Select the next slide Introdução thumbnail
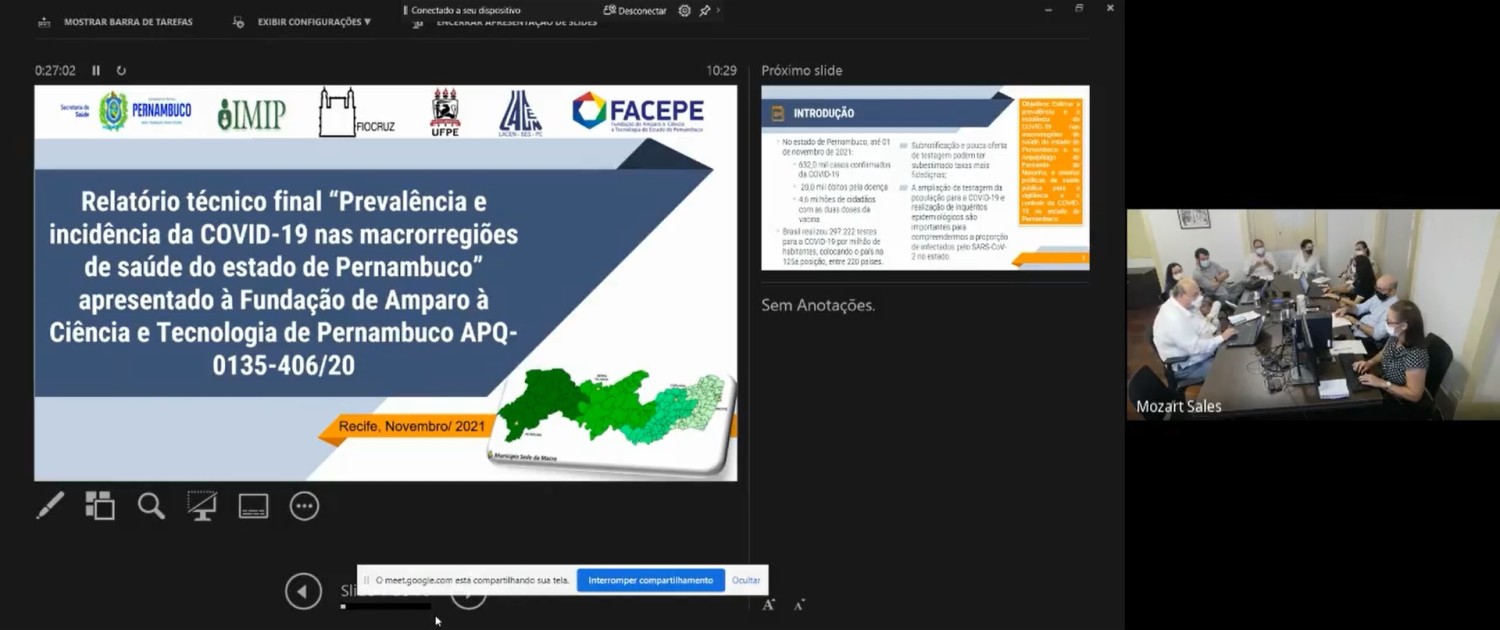Image resolution: width=1500 pixels, height=630 pixels. [925, 178]
